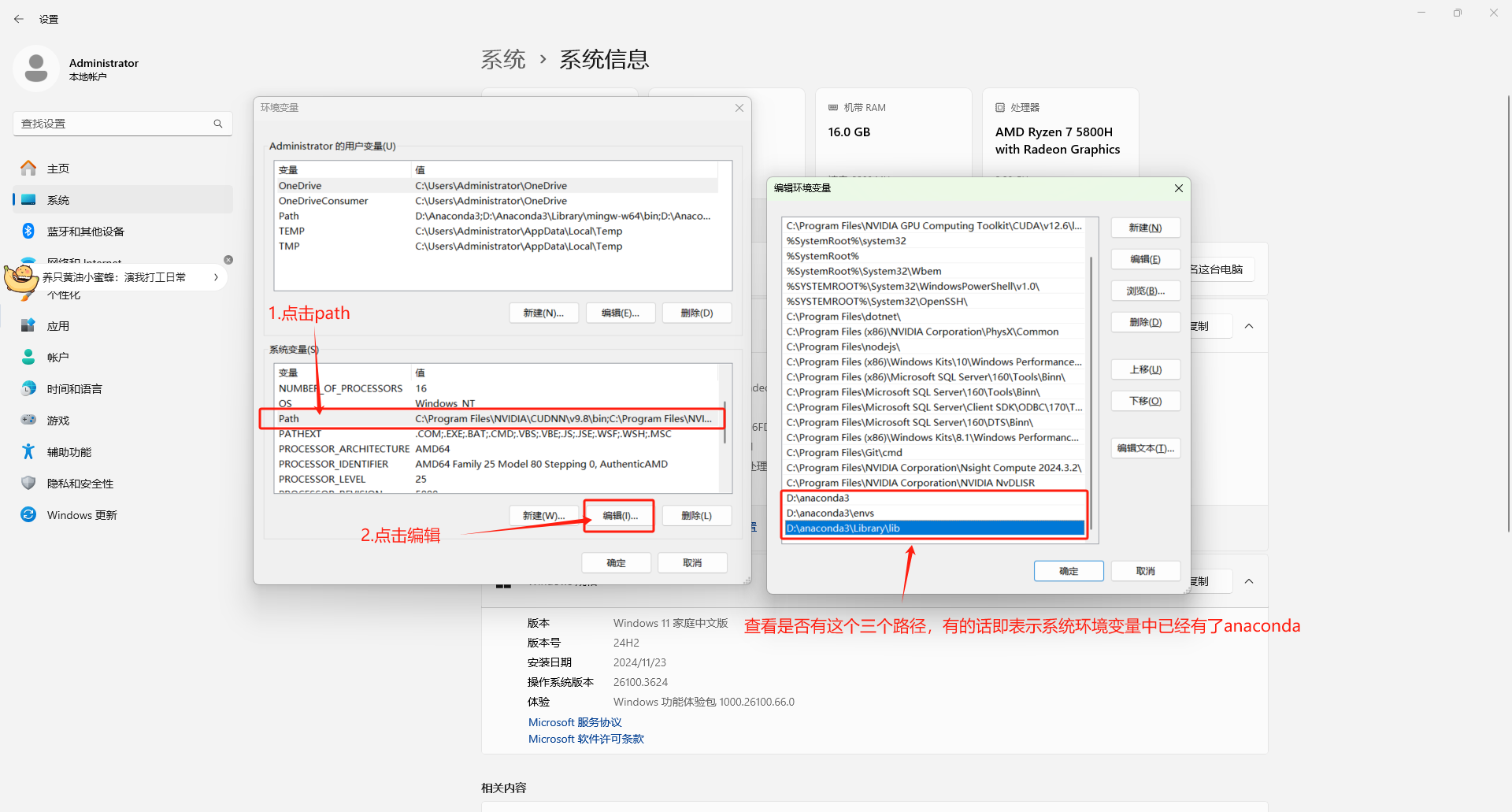
Task: Select the TMP user variable row
Action: click(496, 246)
